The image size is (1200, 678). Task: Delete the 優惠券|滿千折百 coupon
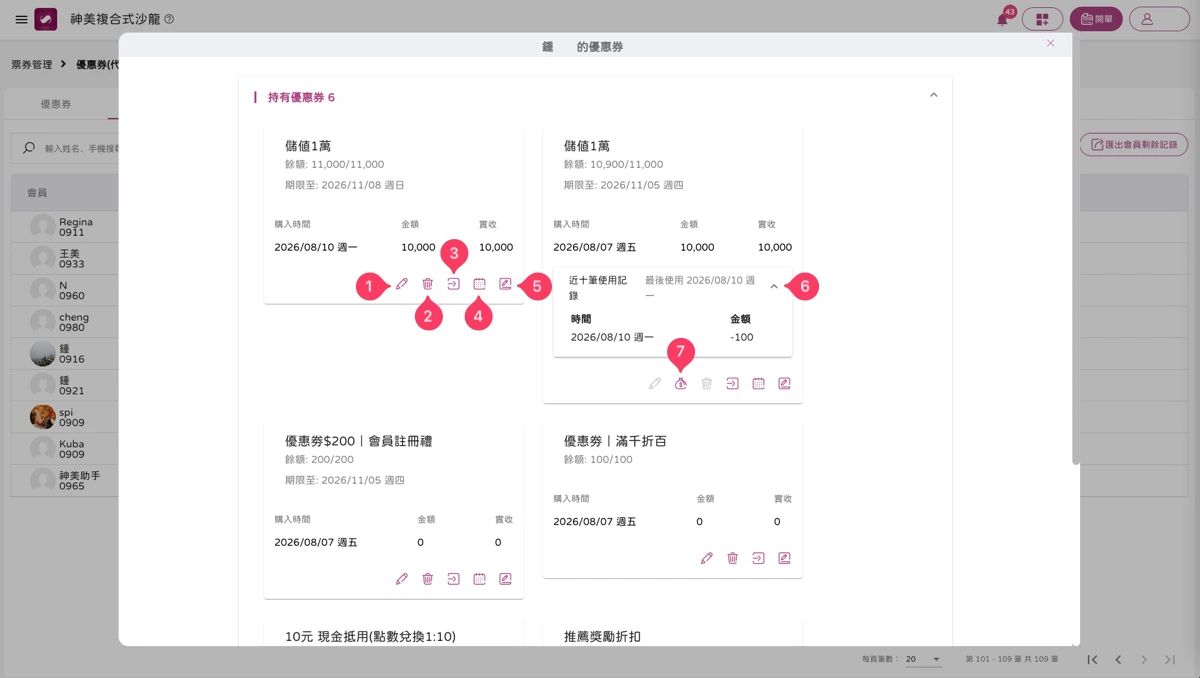point(733,558)
